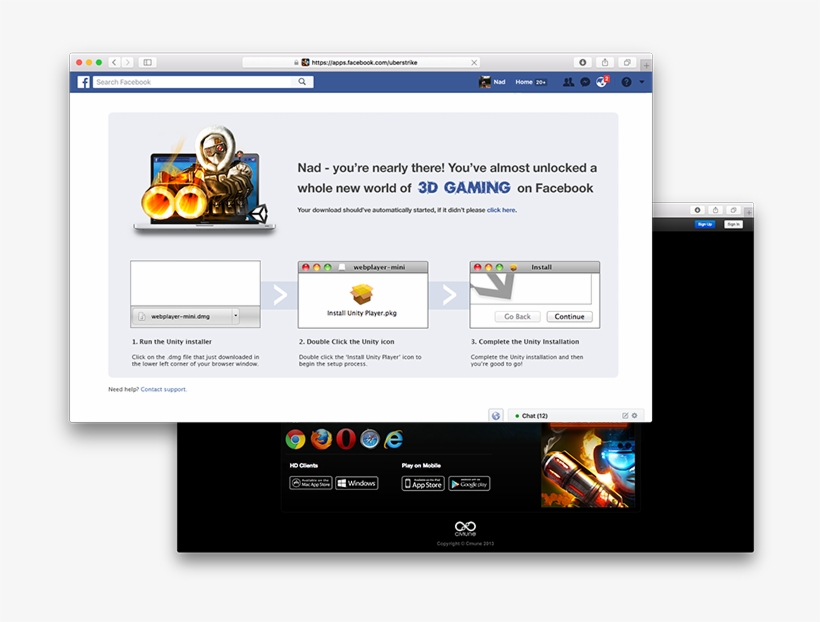Screen dimensions: 820x622
Task: Click the Cmune logo in footer
Action: 465,528
